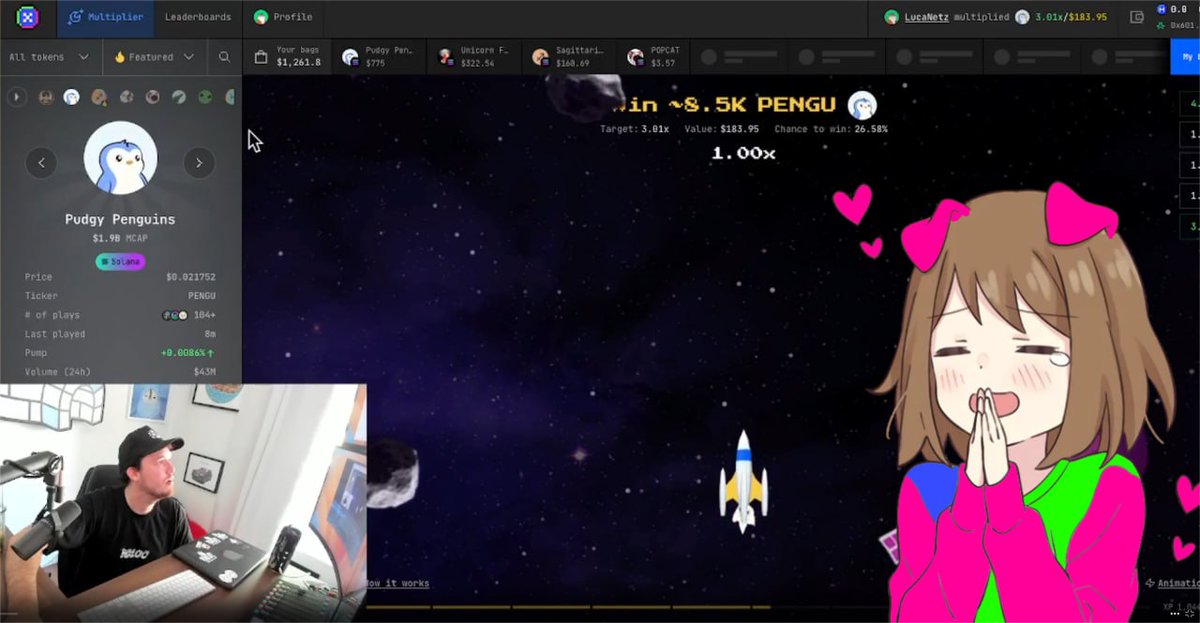Click the Solana chain badge
1200x623 pixels.
coord(120,261)
